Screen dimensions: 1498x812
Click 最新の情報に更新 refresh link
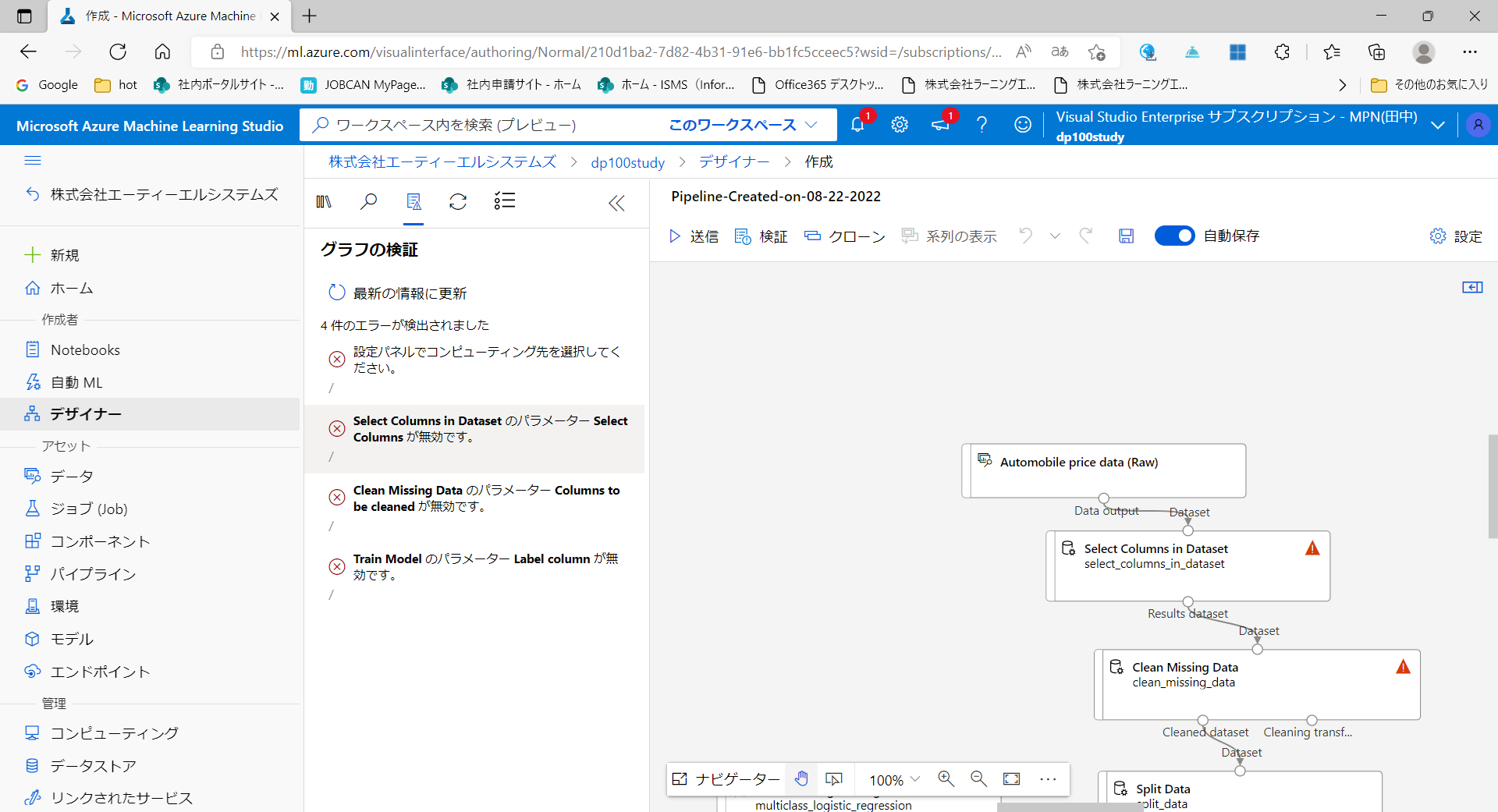(x=398, y=293)
